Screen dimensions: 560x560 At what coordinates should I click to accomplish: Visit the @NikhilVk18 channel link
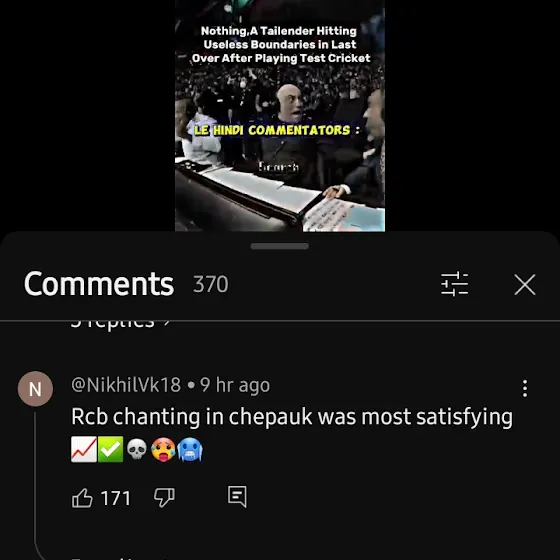point(126,385)
